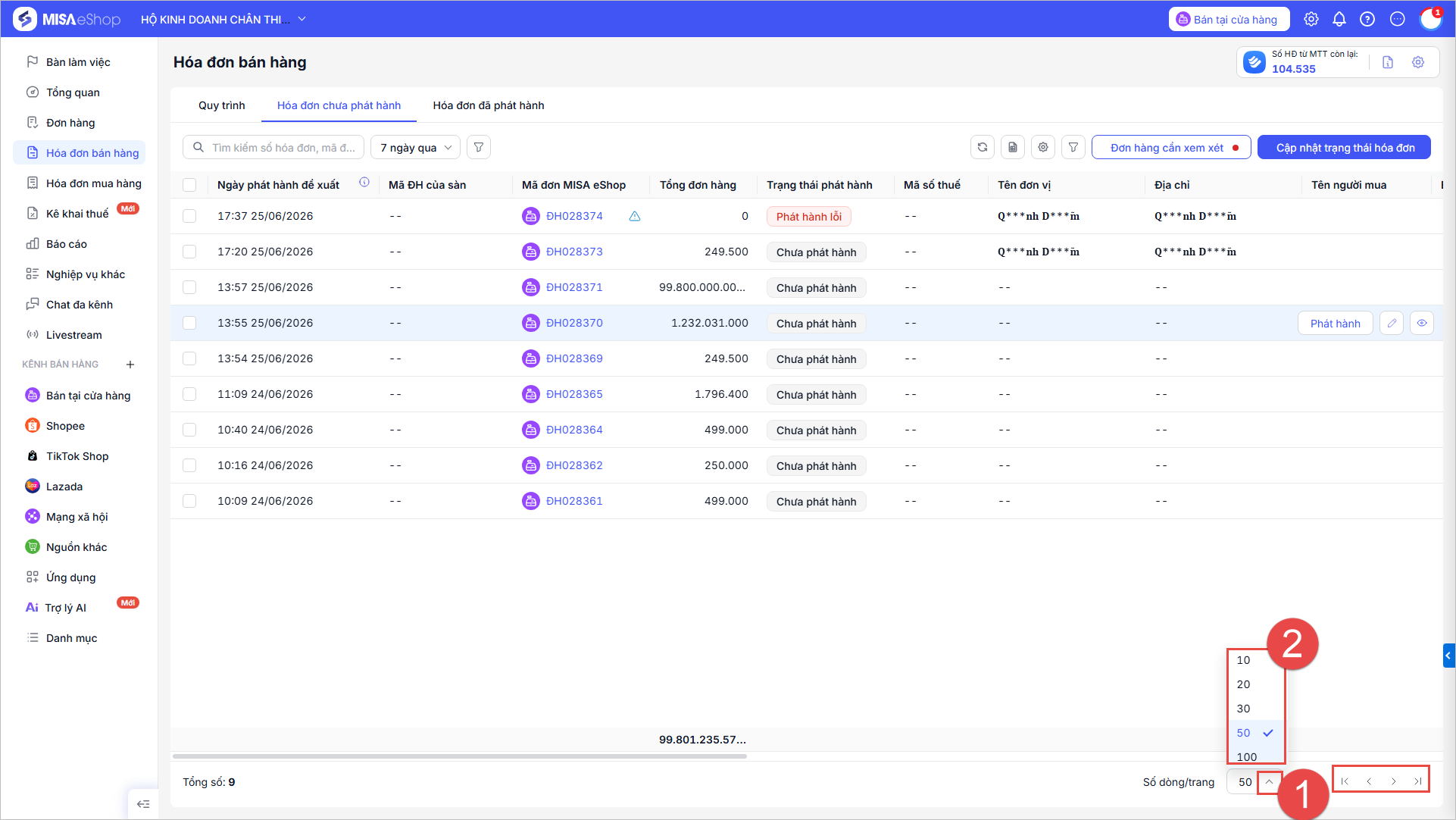Click the pencil icon on the DH028370 row
The height and width of the screenshot is (820, 1456).
[x=1392, y=324]
